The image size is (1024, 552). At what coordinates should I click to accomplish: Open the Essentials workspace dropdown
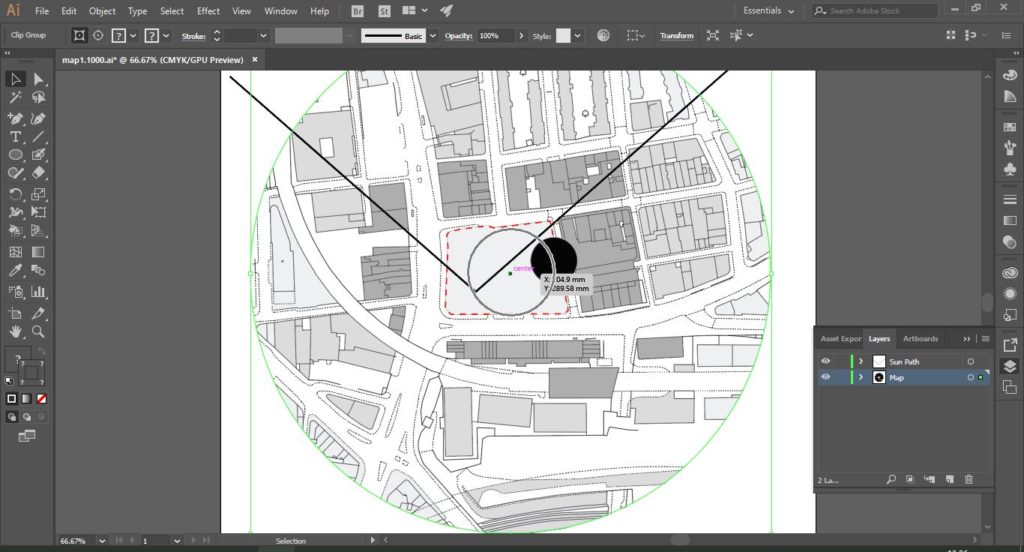(769, 11)
